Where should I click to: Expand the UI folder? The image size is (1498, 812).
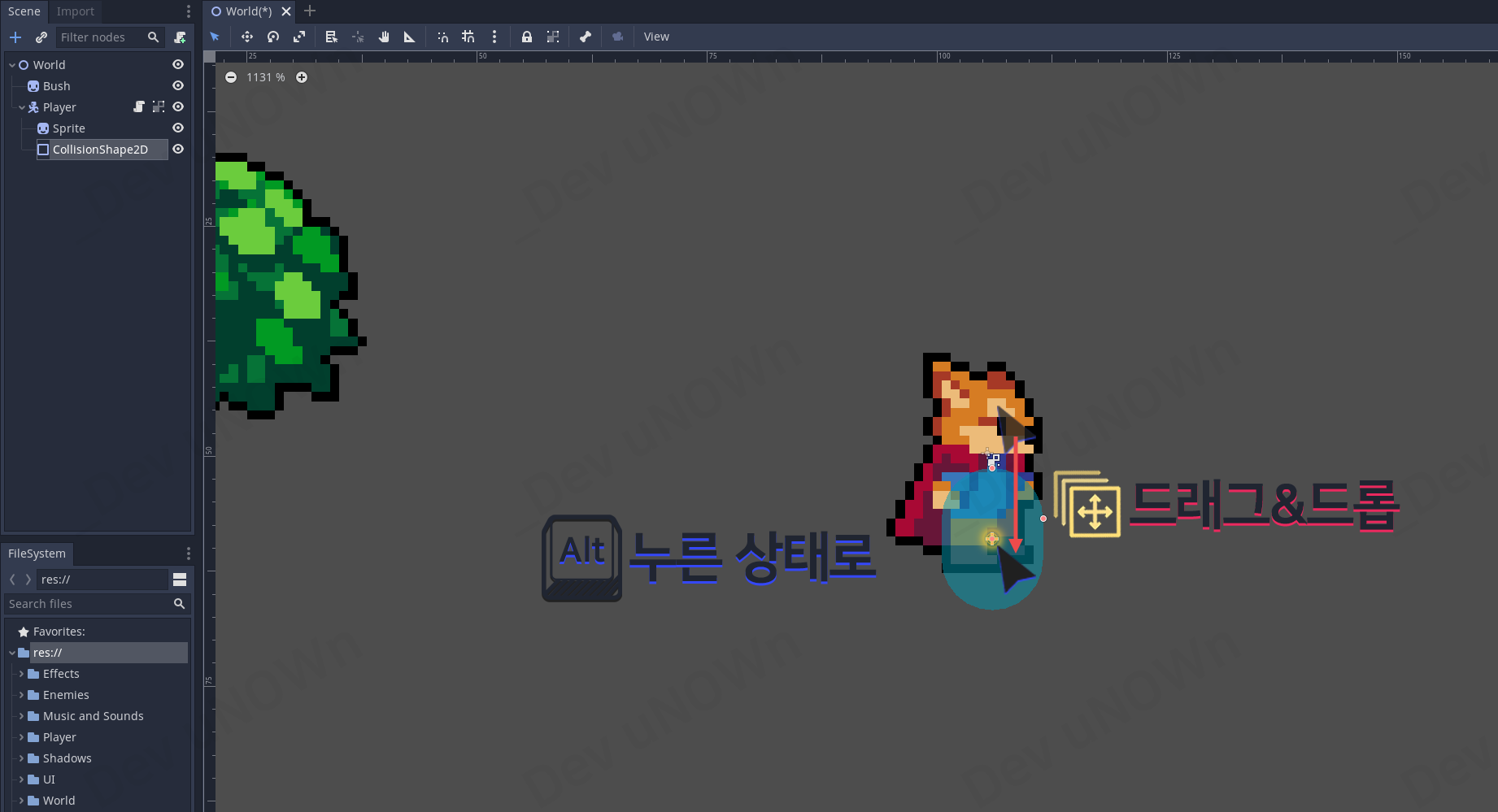22,779
